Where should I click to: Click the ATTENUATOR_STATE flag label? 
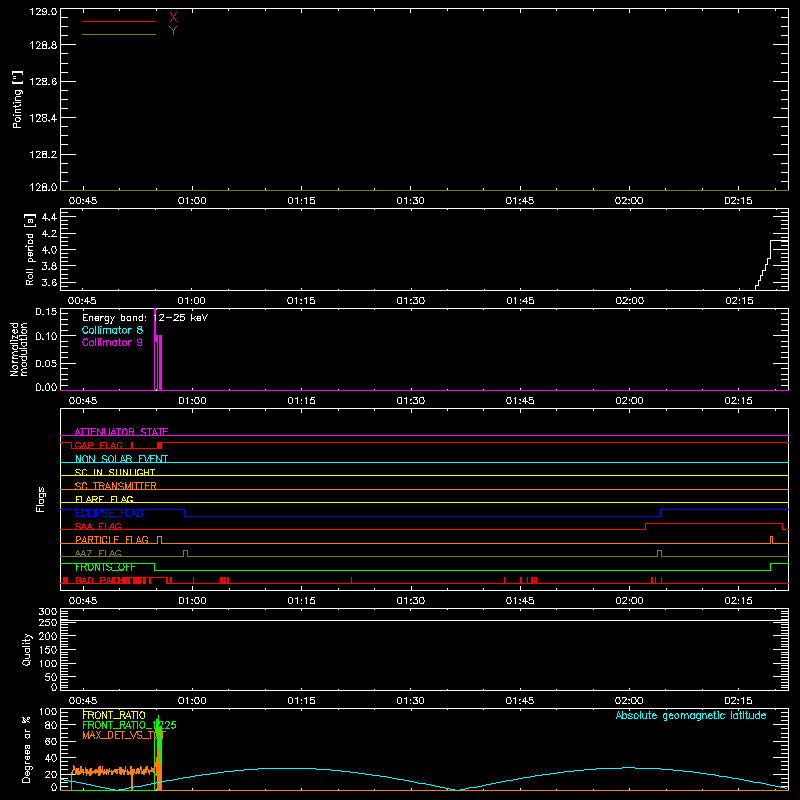tap(121, 432)
